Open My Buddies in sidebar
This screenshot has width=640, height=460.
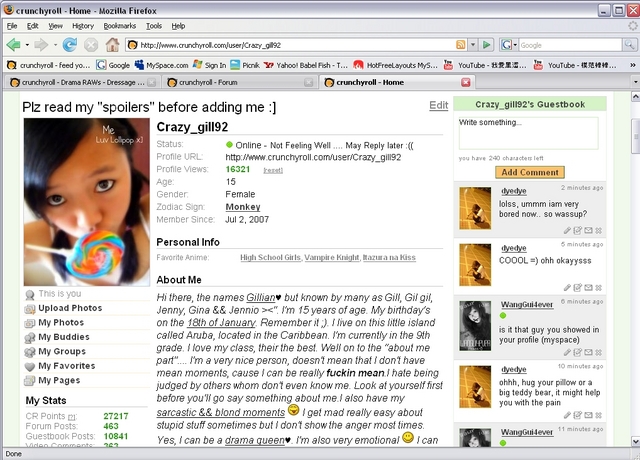pos(64,337)
